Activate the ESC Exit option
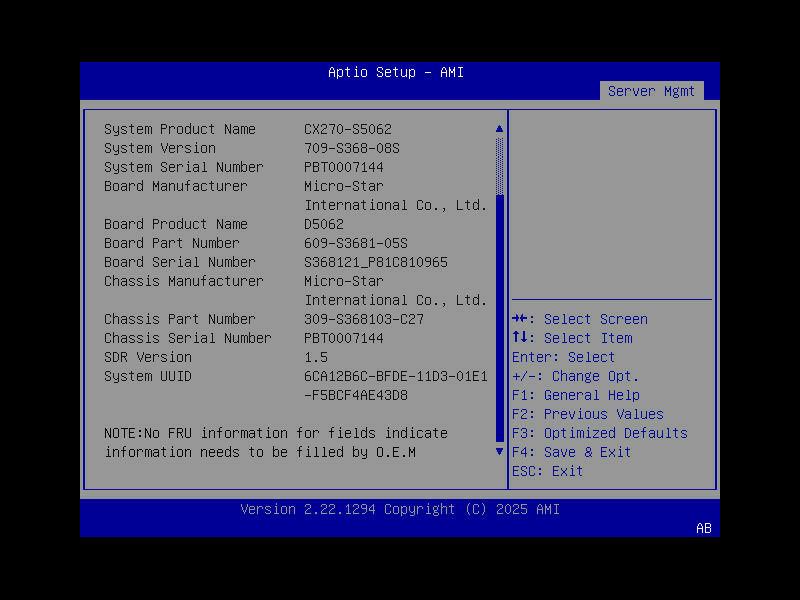Screen dimensions: 800x600 (x=546, y=471)
